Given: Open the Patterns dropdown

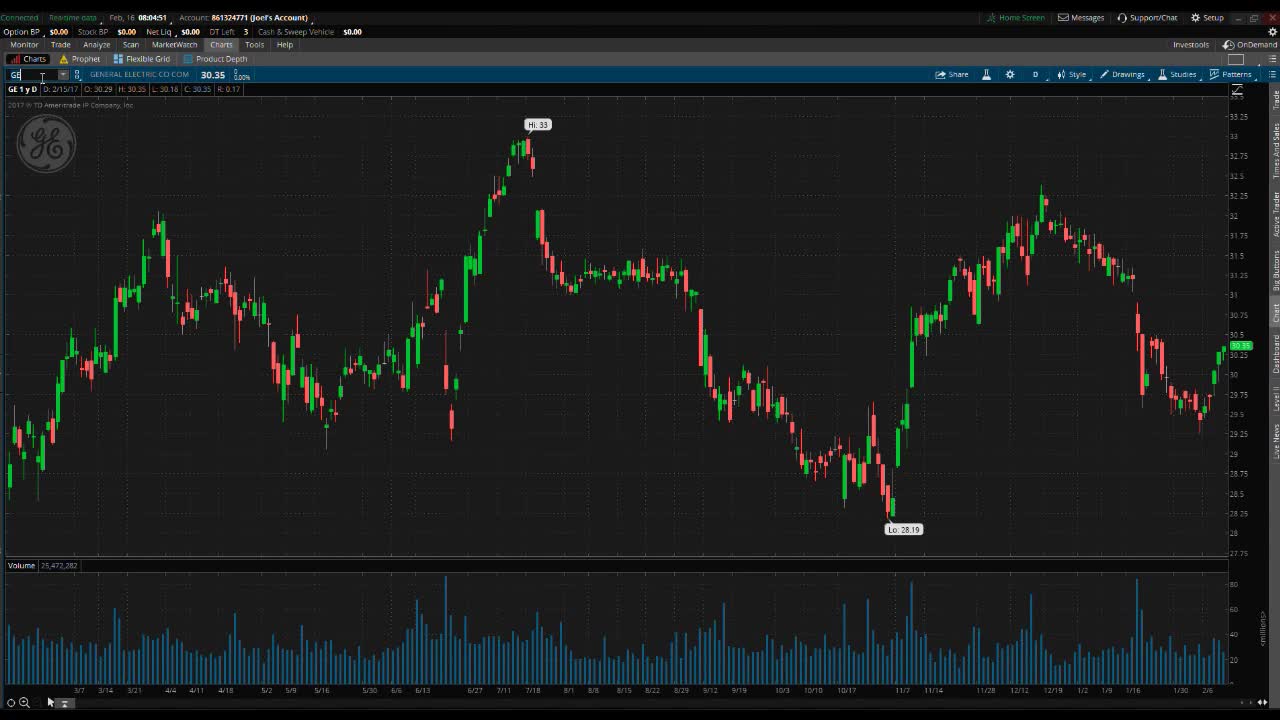Looking at the screenshot, I should pos(1231,75).
